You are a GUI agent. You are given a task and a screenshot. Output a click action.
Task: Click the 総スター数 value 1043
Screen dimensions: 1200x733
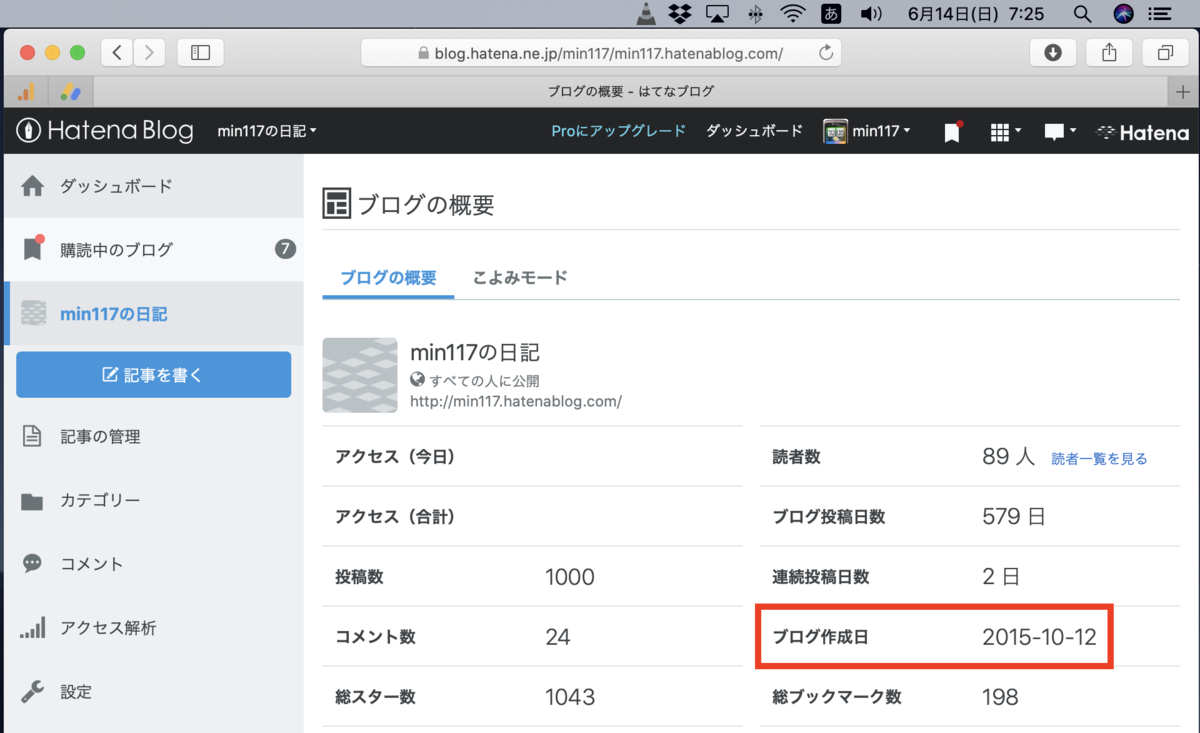(x=570, y=697)
